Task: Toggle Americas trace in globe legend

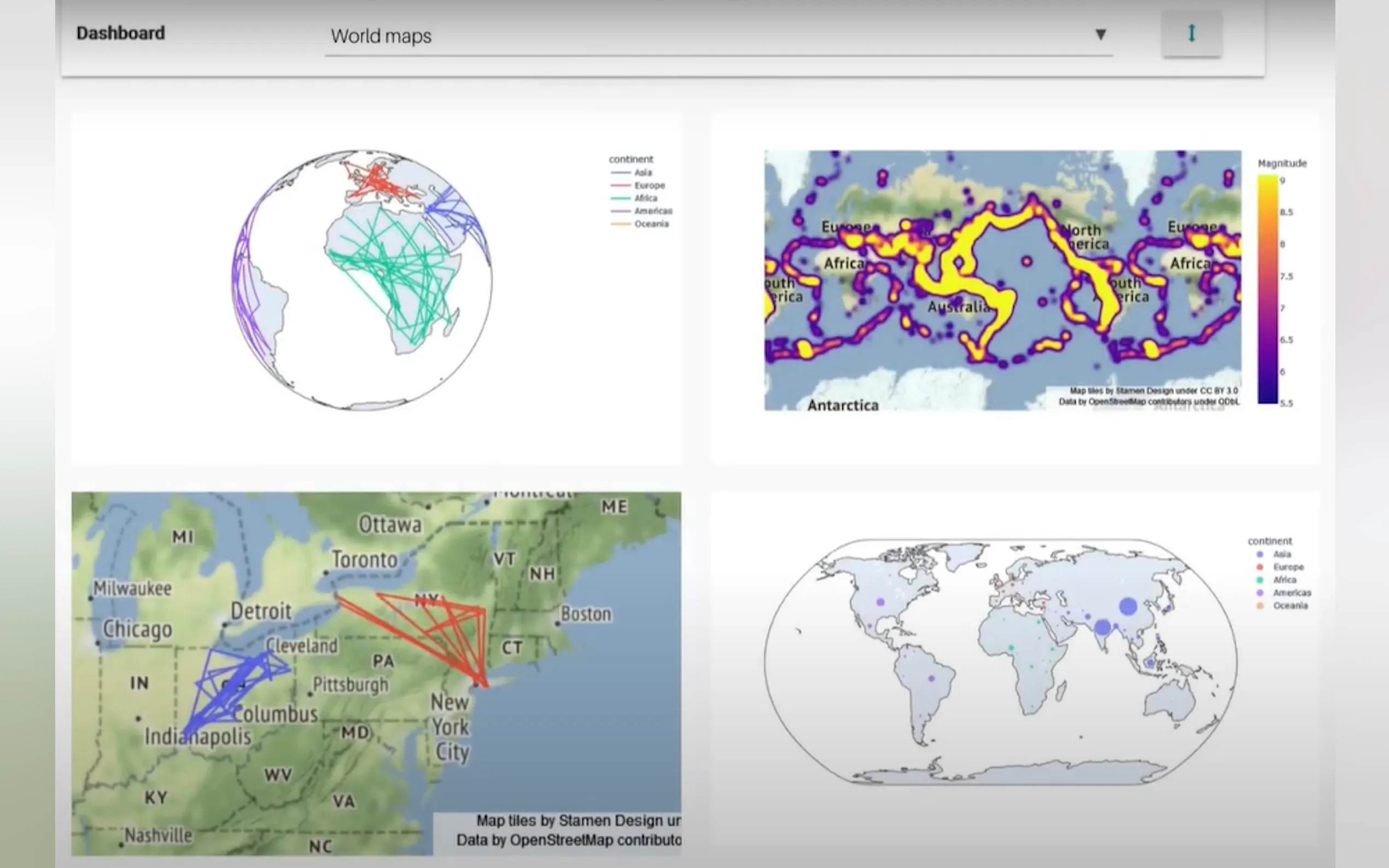Action: click(652, 211)
